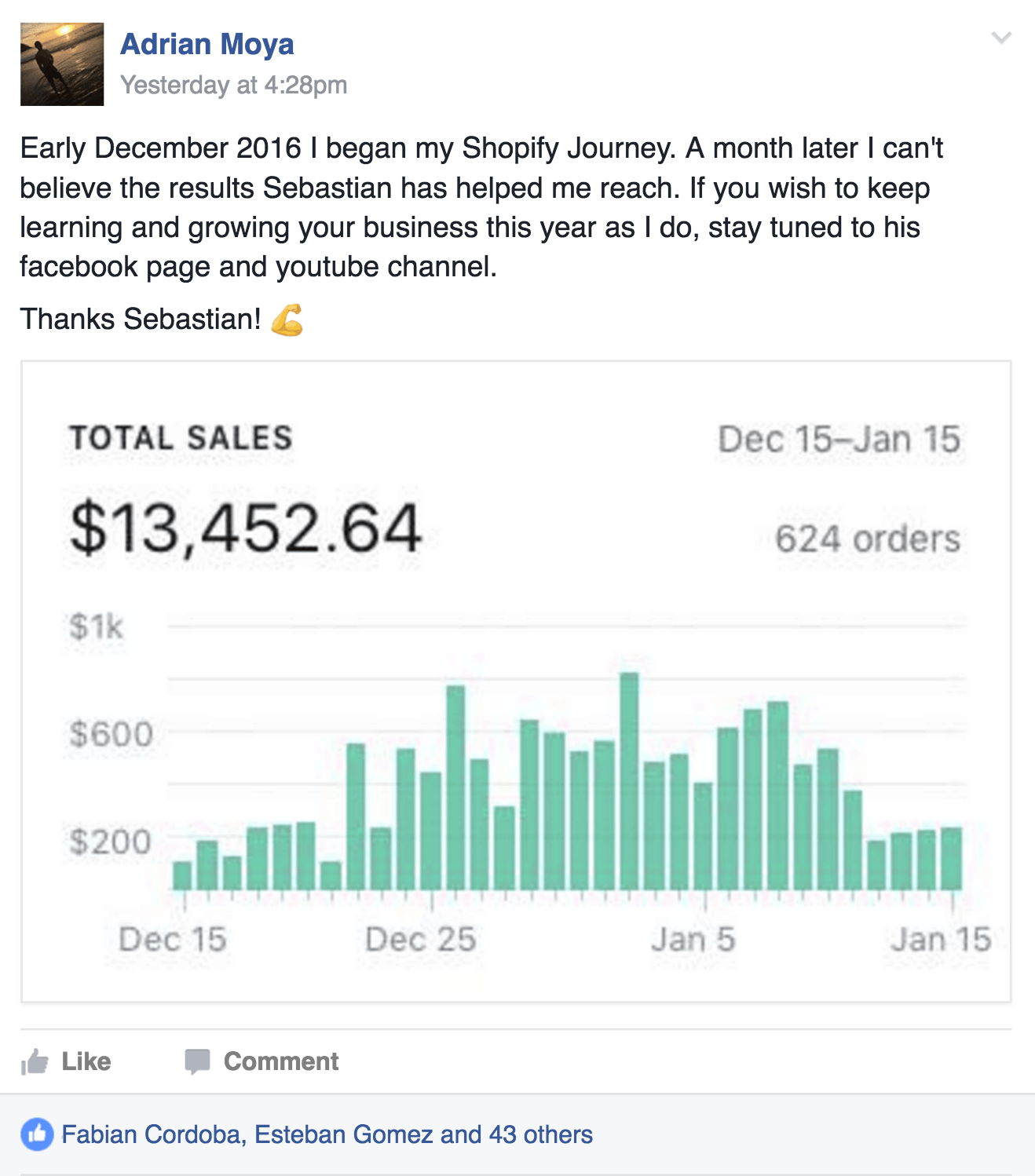The image size is (1035, 1176).
Task: Open Fabian Cordoba's profile link
Action: tap(151, 1134)
